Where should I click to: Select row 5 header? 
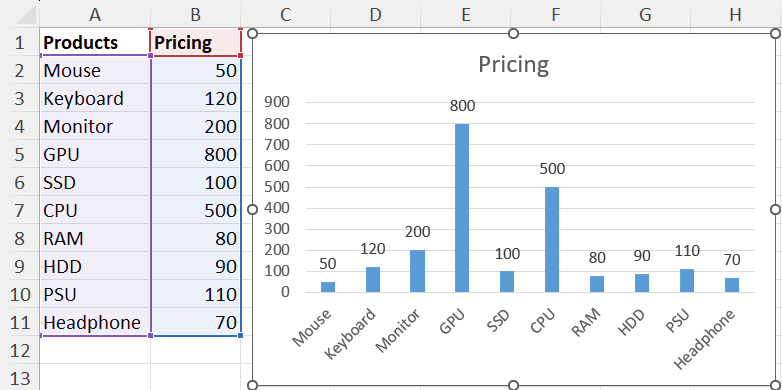click(19, 154)
